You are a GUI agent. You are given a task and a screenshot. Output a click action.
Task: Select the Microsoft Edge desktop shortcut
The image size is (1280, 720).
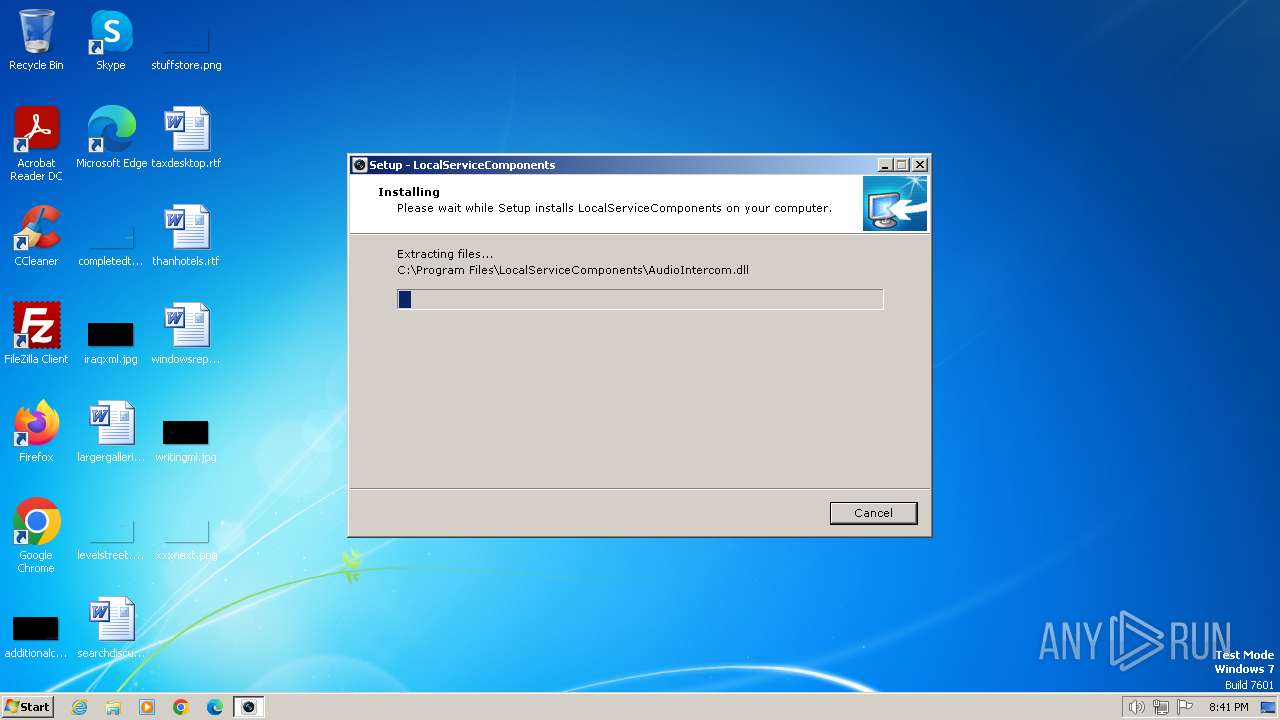coord(111,138)
